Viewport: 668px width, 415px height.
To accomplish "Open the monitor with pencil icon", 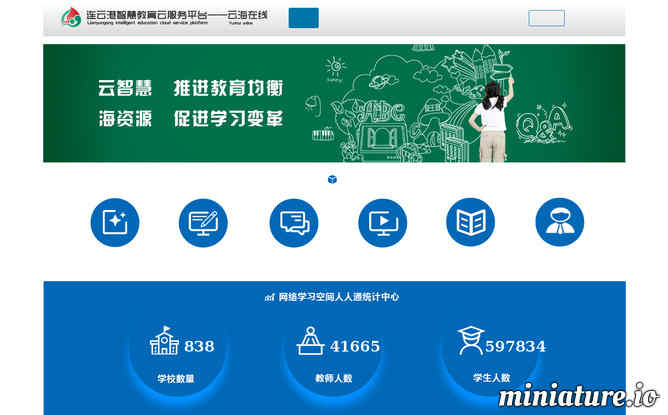I will (203, 222).
